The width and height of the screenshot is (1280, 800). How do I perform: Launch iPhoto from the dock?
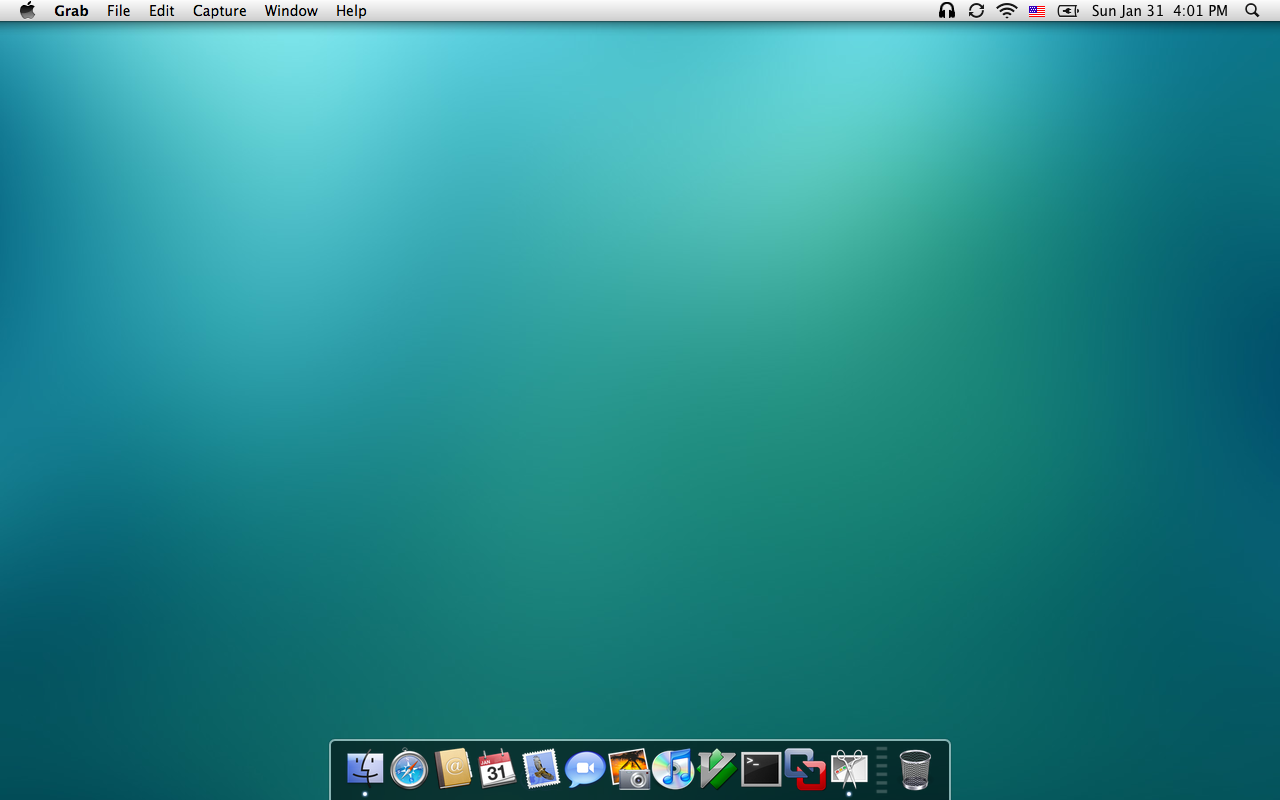(x=629, y=769)
